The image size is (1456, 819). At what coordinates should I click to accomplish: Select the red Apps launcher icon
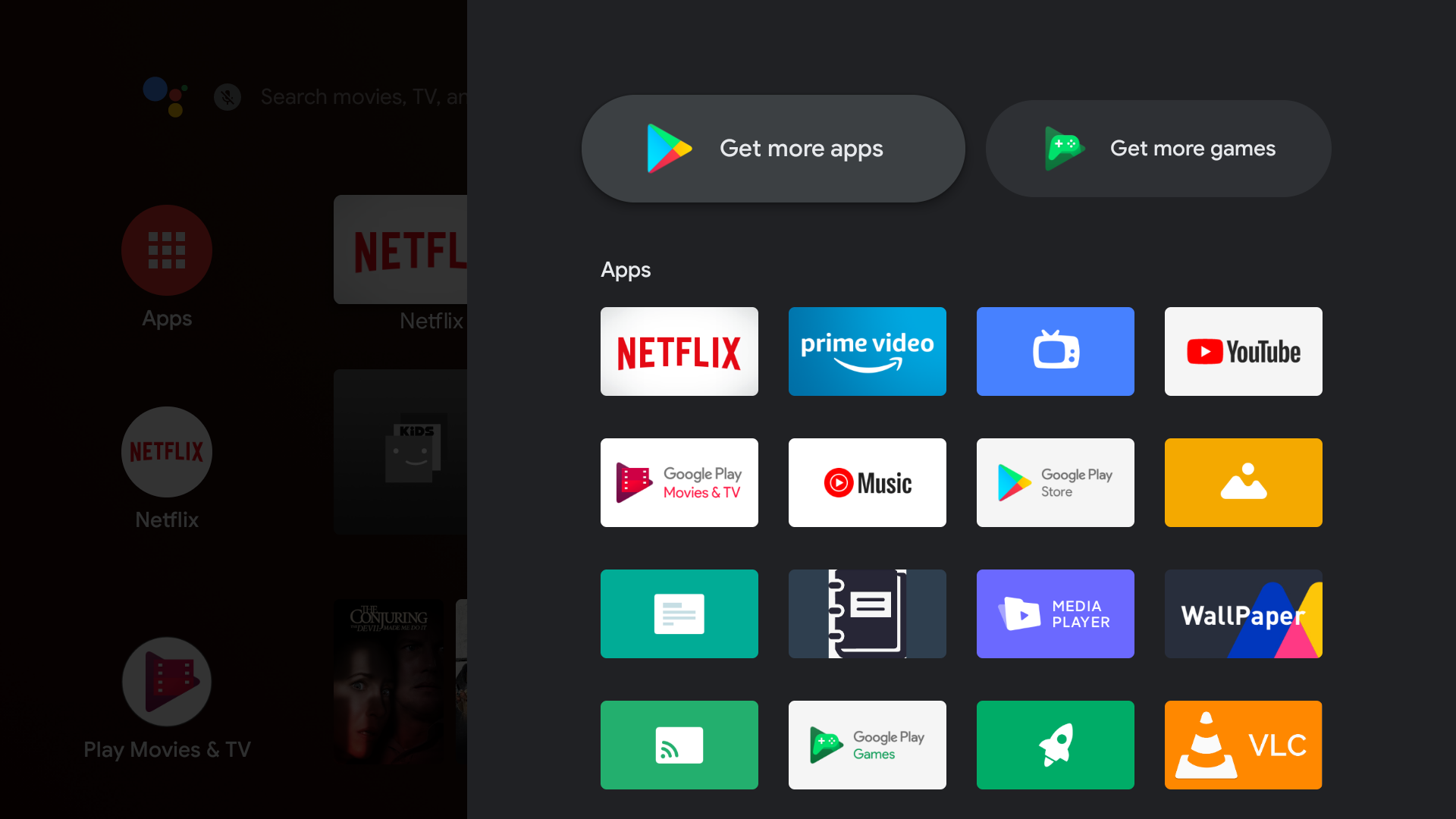click(167, 250)
